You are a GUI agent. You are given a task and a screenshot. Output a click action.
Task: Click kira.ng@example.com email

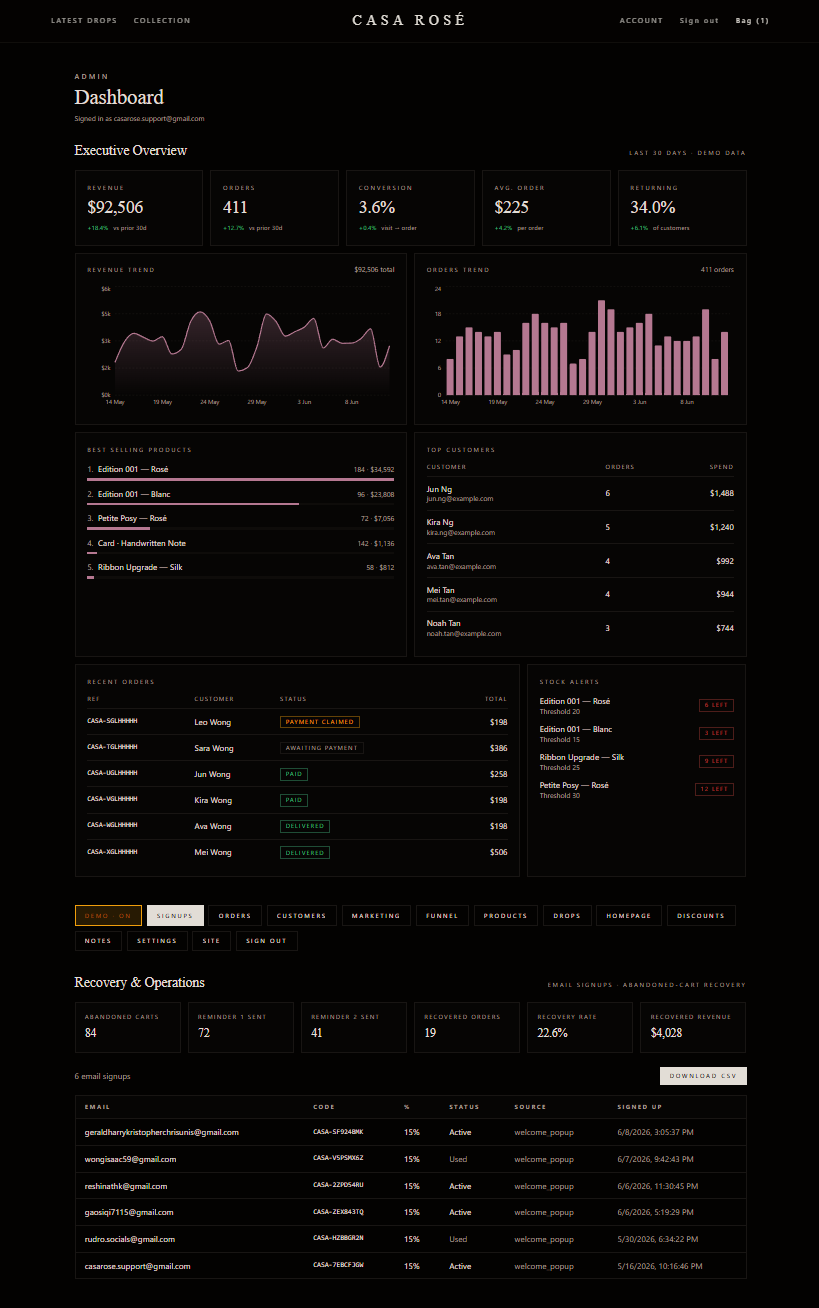click(461, 533)
